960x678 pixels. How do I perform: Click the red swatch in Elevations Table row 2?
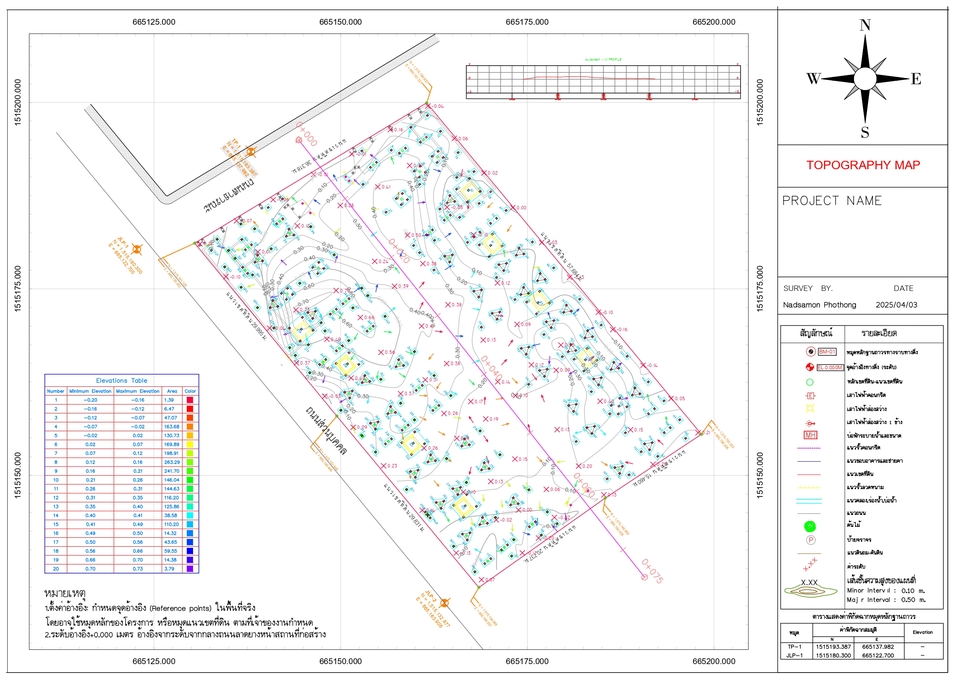point(189,409)
